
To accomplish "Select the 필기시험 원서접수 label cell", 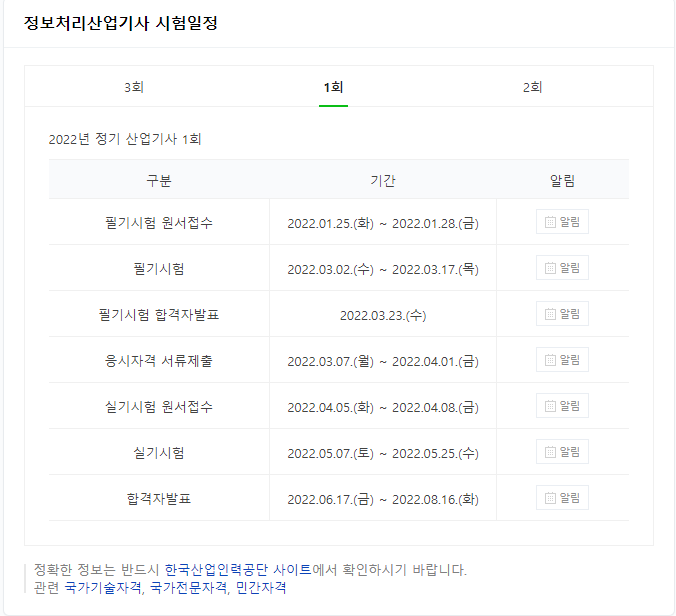I will (159, 222).
